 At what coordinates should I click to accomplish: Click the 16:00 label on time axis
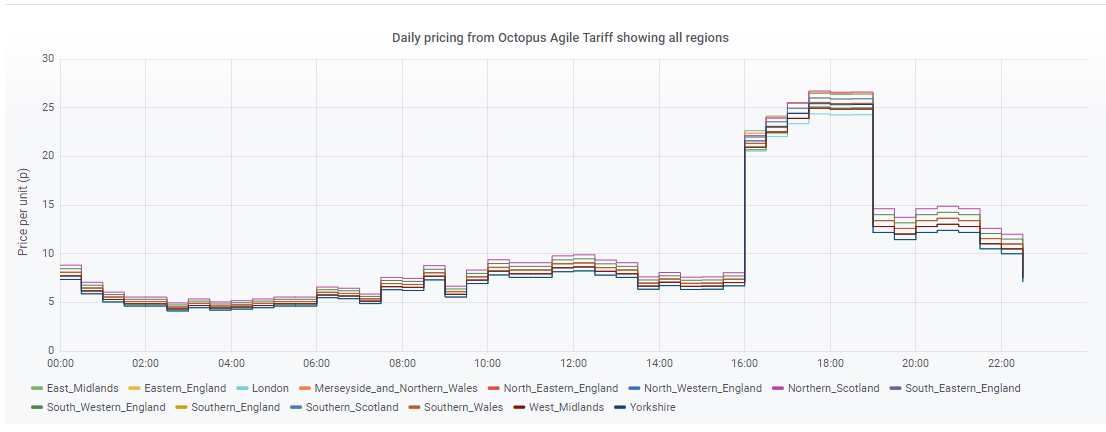[744, 364]
